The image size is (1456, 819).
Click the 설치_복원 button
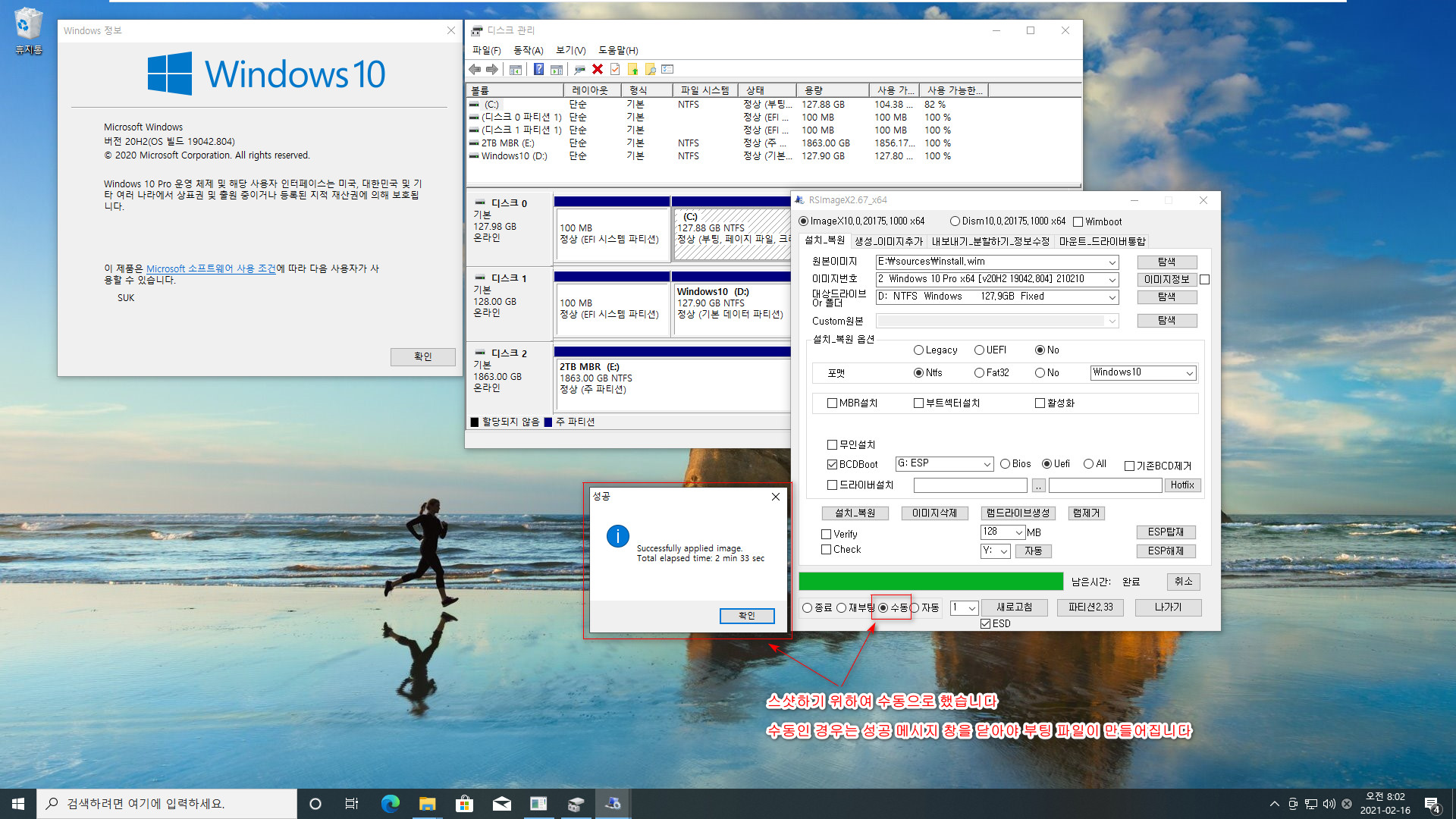(855, 513)
